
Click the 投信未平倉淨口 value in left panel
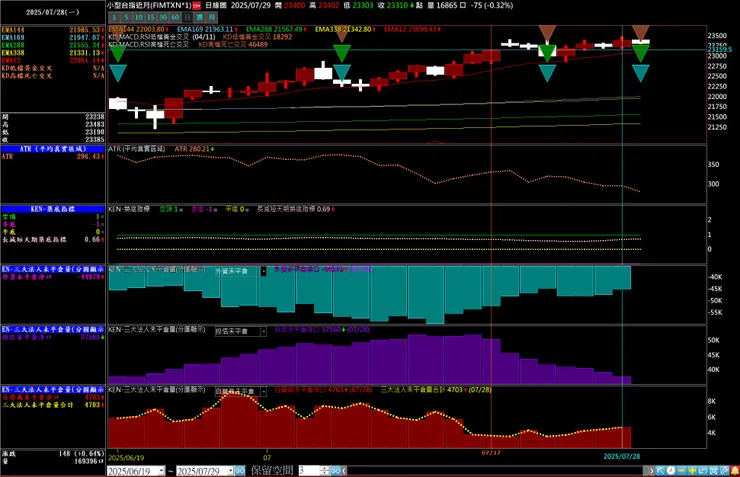coord(92,337)
